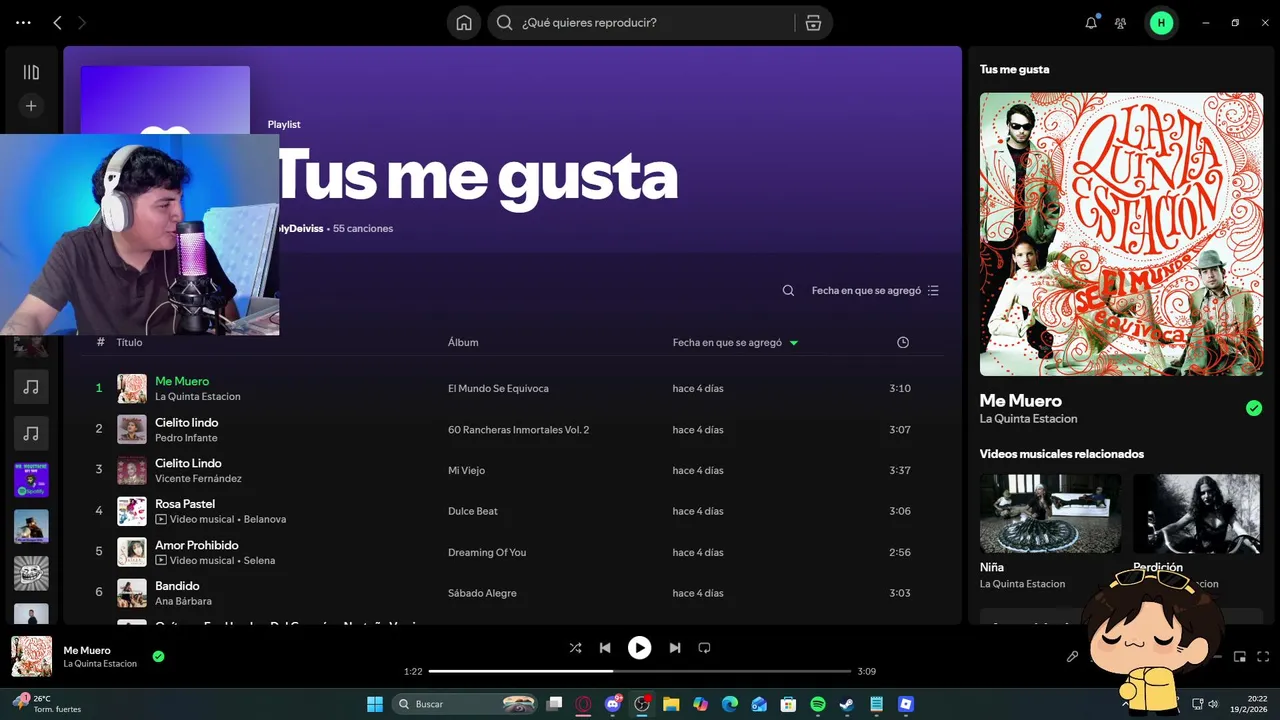Select the Me Muero track title

click(182, 381)
